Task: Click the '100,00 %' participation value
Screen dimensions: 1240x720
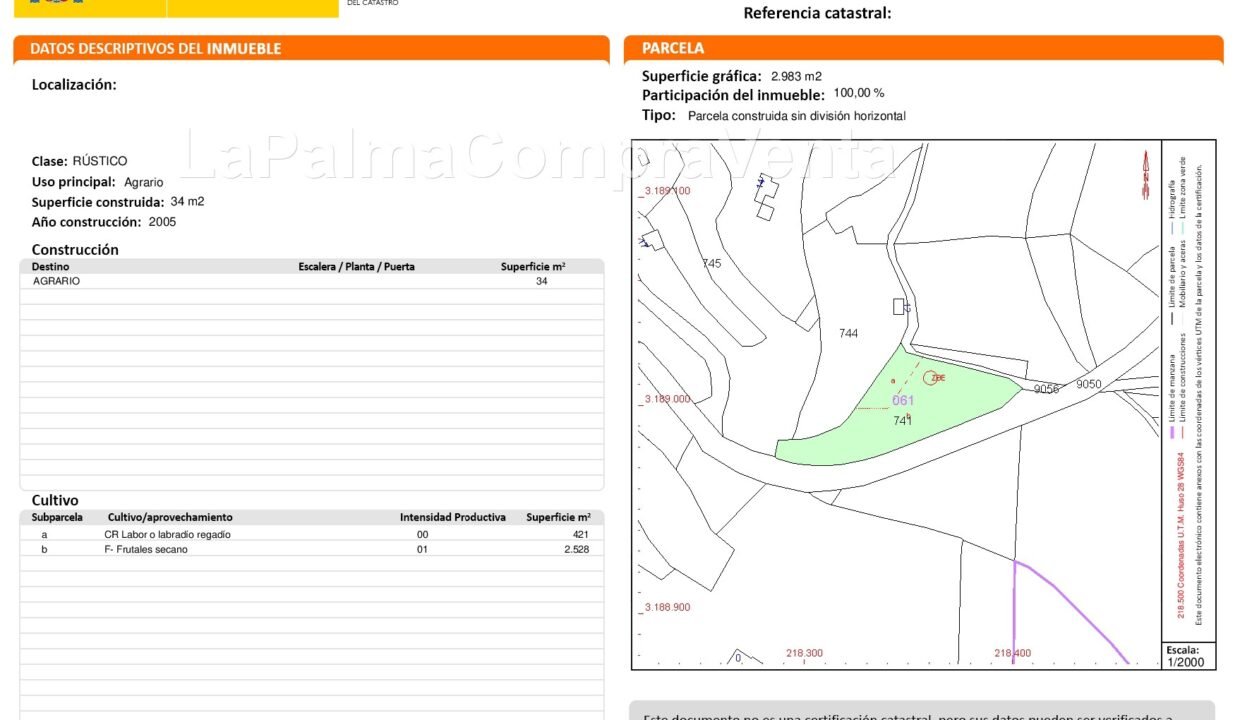Action: point(859,93)
